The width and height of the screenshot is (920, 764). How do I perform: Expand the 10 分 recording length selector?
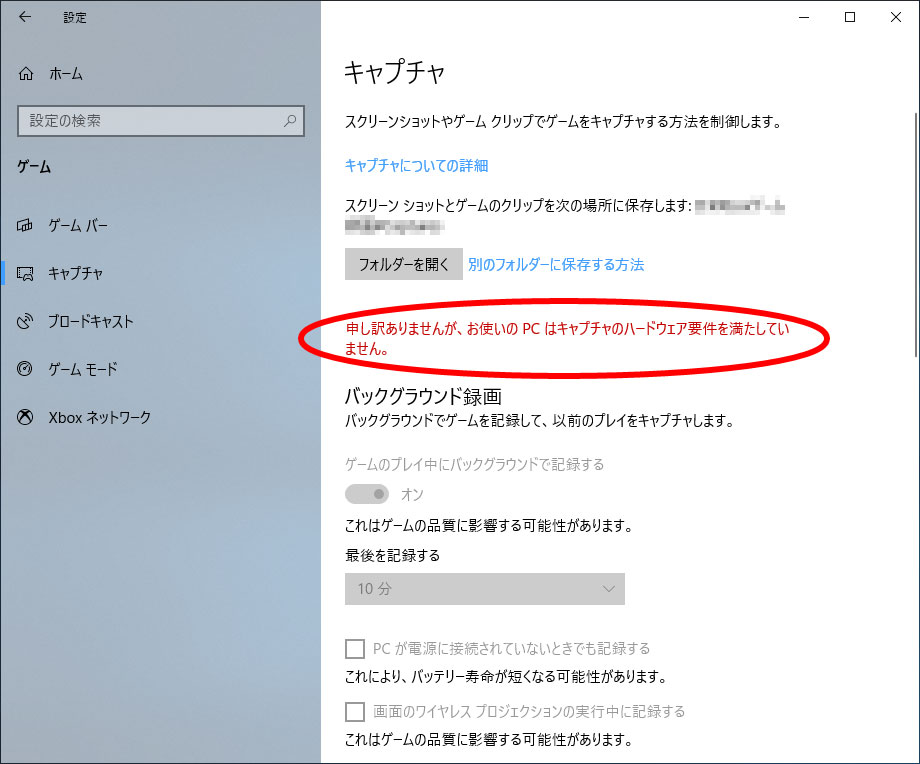pyautogui.click(x=484, y=589)
